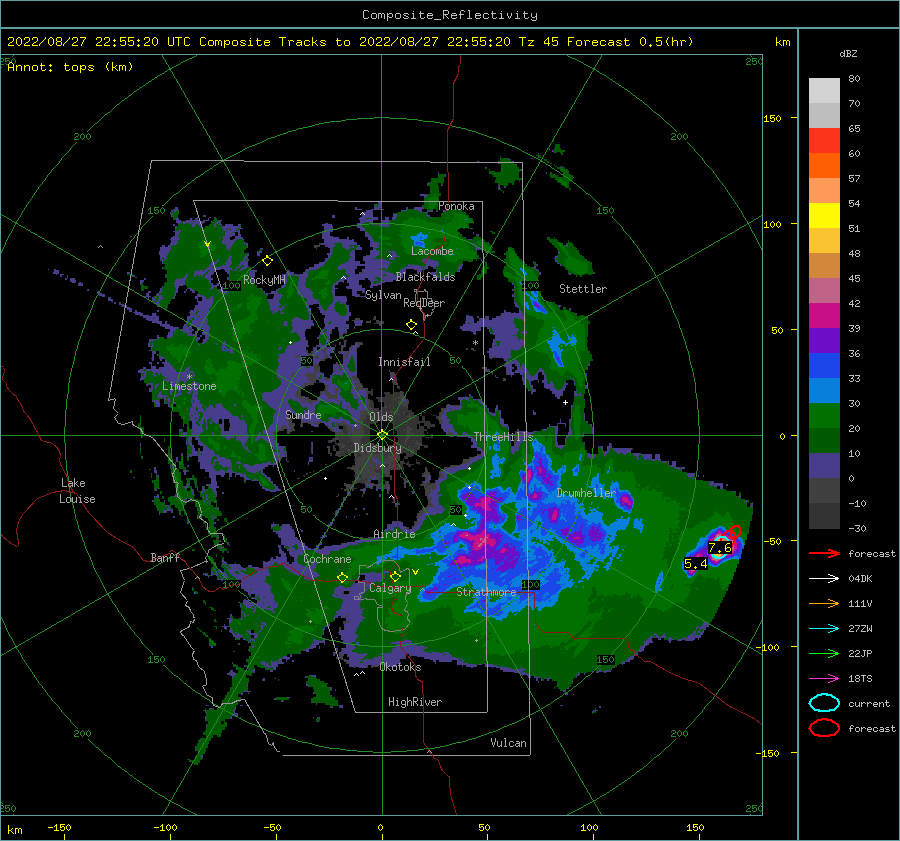Select the yellow diamond marker below RedDeer
The width and height of the screenshot is (900, 841).
[411, 325]
